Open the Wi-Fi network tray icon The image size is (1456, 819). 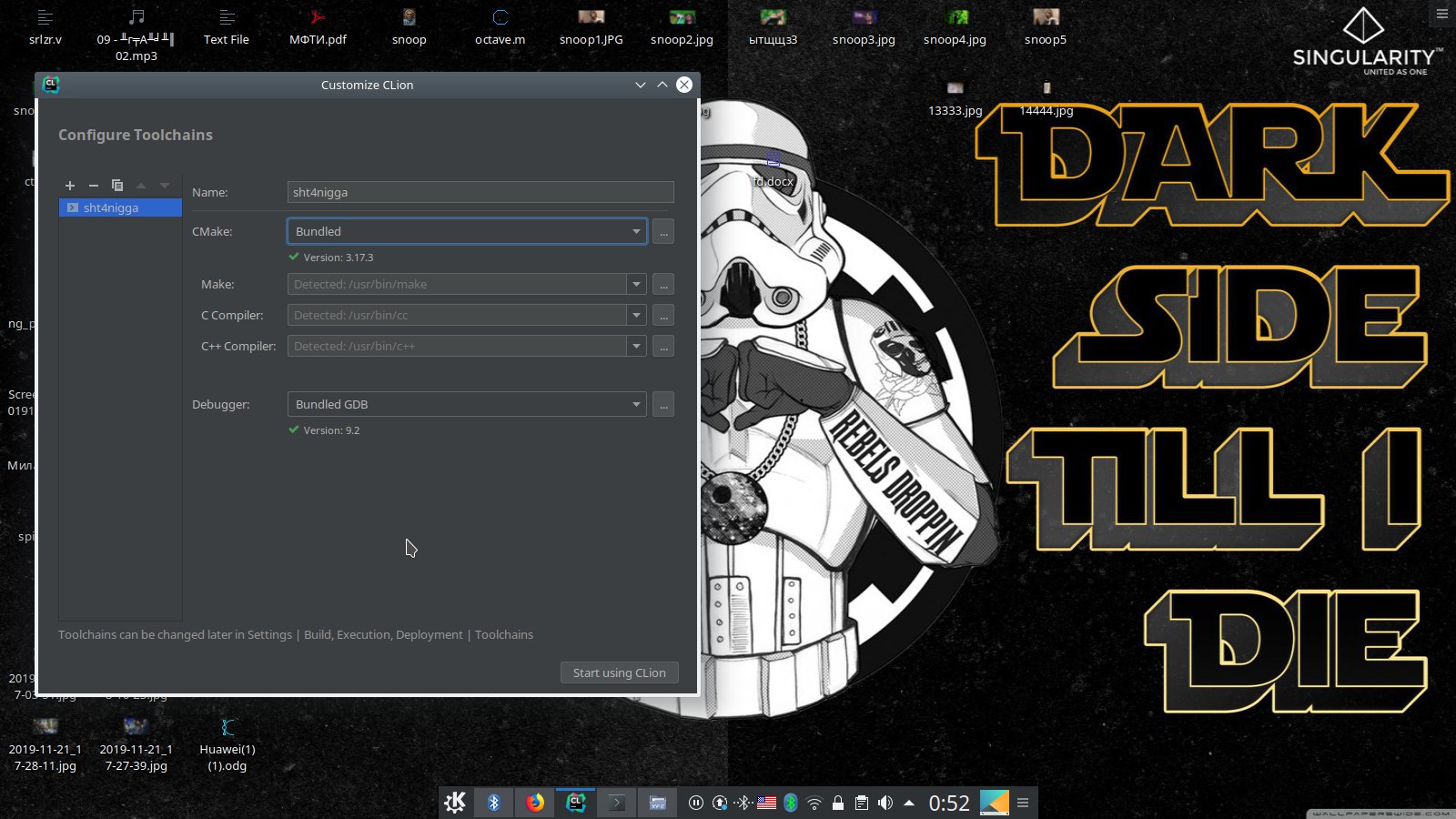tap(814, 803)
